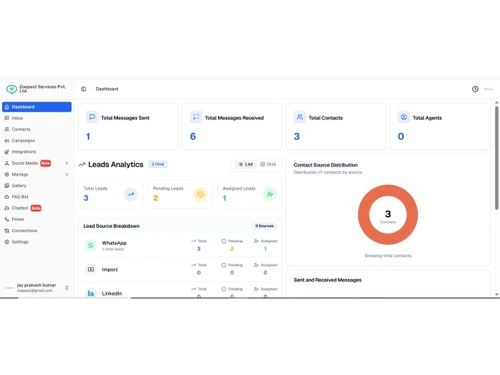Screen dimensions: 500x375
Task: Click the Contact Source Distribution heading
Action: (x=326, y=165)
